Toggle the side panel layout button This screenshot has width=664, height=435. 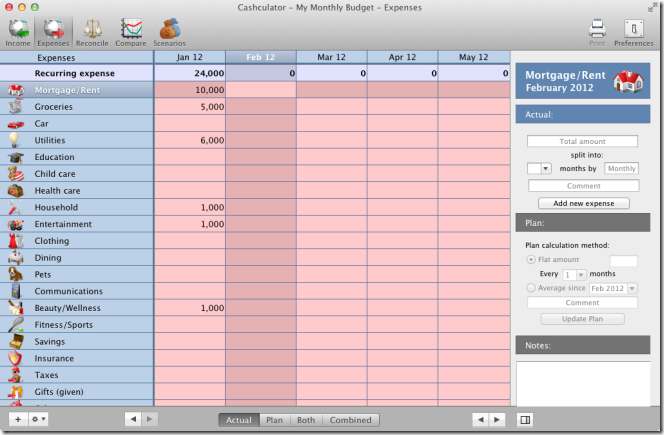525,420
